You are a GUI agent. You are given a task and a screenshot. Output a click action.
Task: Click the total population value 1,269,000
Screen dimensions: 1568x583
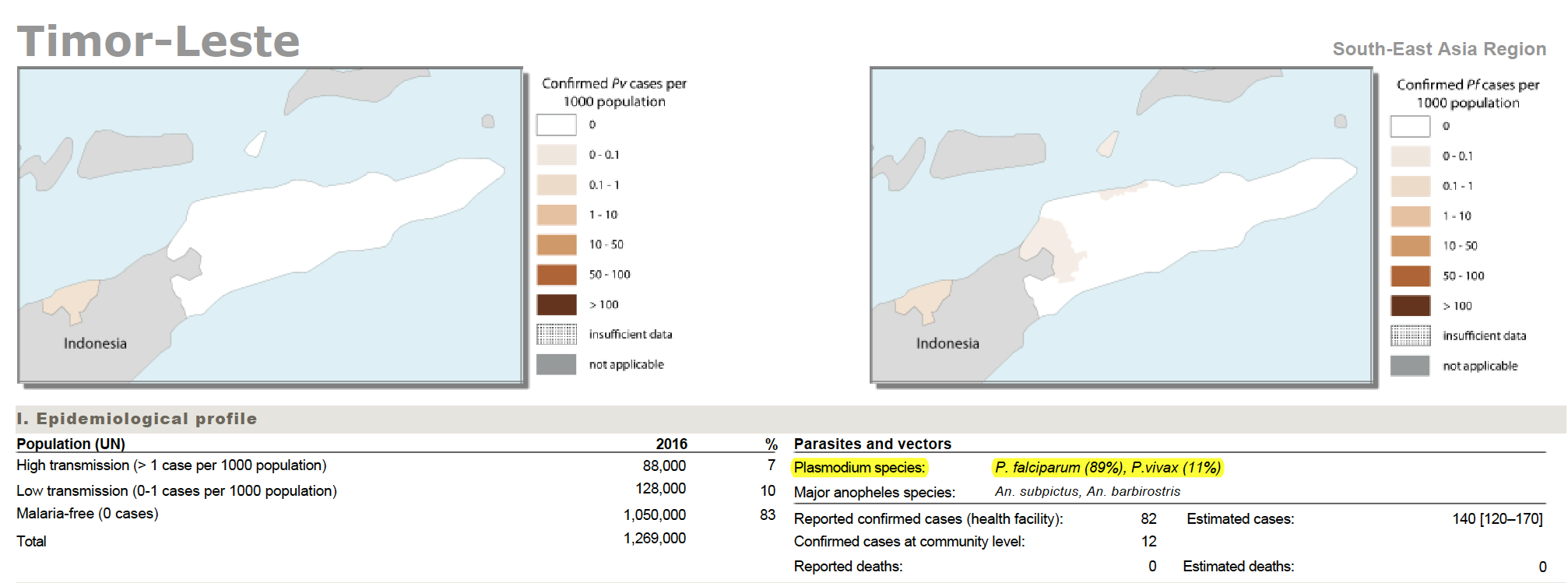click(654, 539)
